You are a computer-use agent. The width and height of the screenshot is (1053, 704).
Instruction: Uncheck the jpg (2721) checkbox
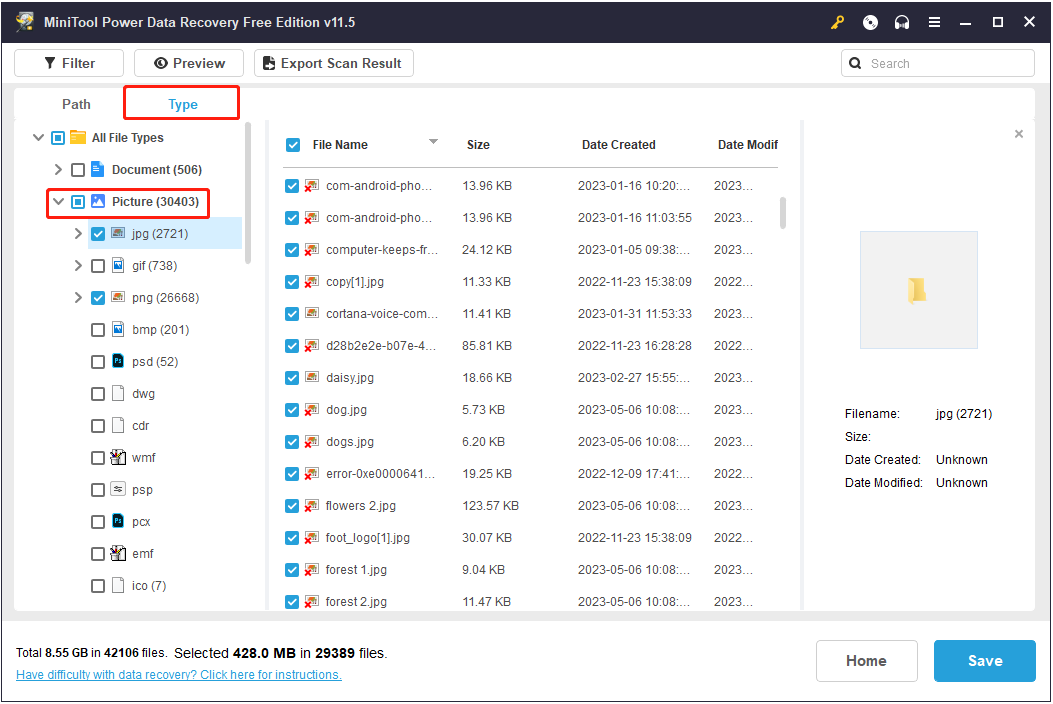97,233
